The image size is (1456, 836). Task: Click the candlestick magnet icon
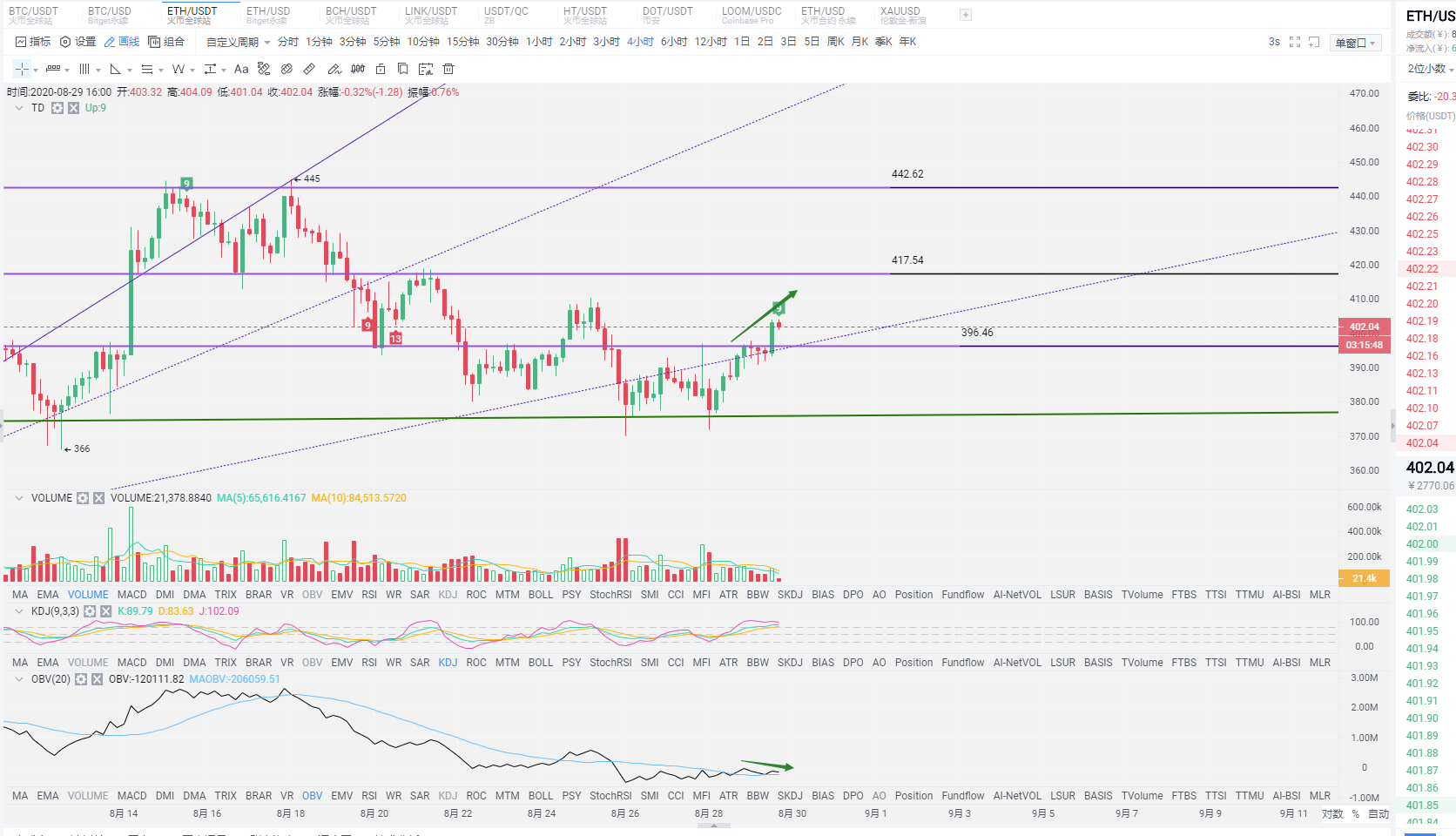[x=358, y=69]
